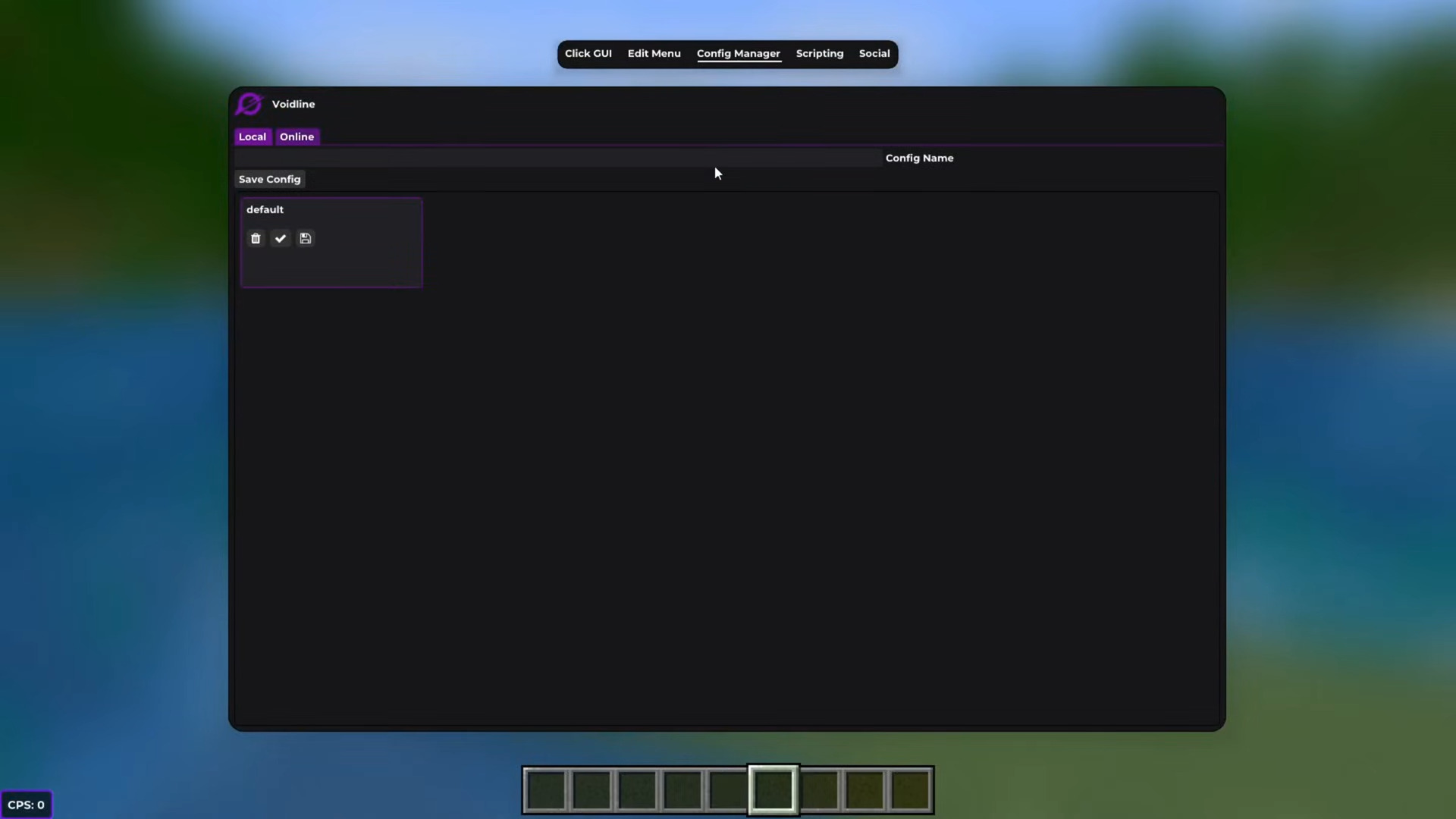Click the Voidline title text
The height and width of the screenshot is (819, 1456).
(293, 105)
